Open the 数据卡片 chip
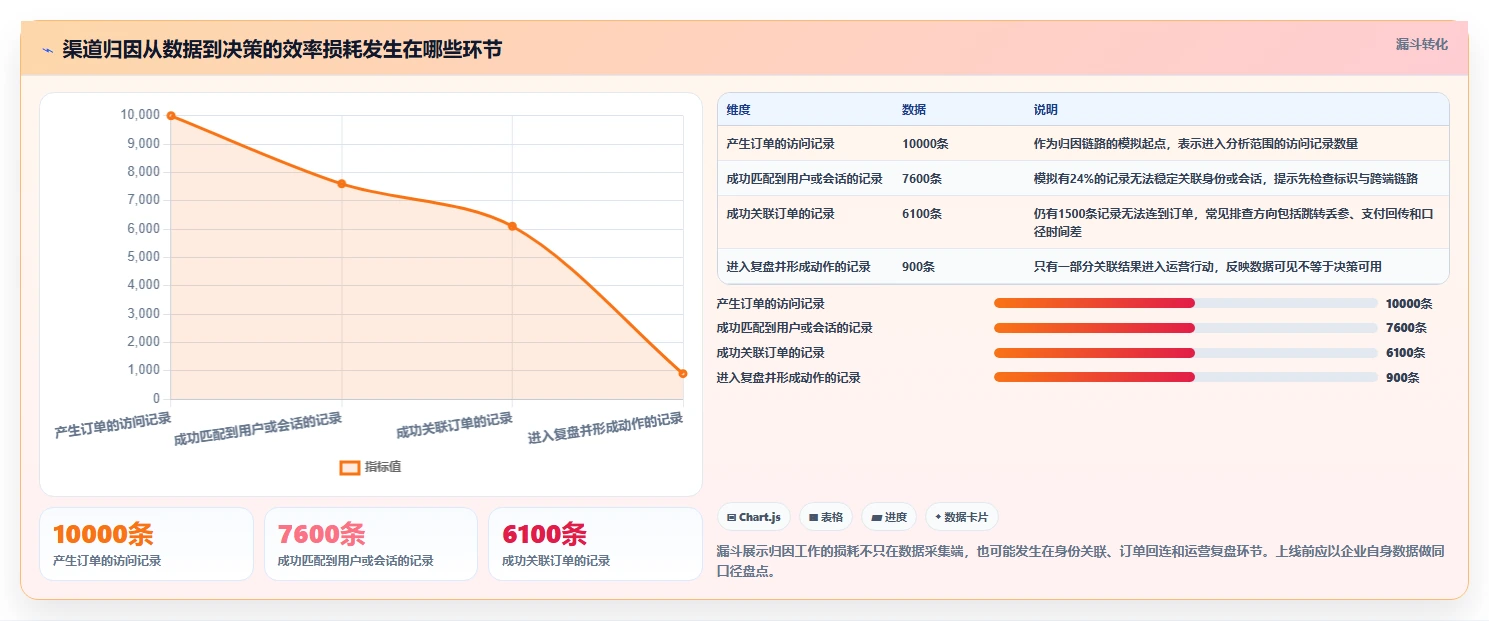The width and height of the screenshot is (1489, 621). pos(961,517)
